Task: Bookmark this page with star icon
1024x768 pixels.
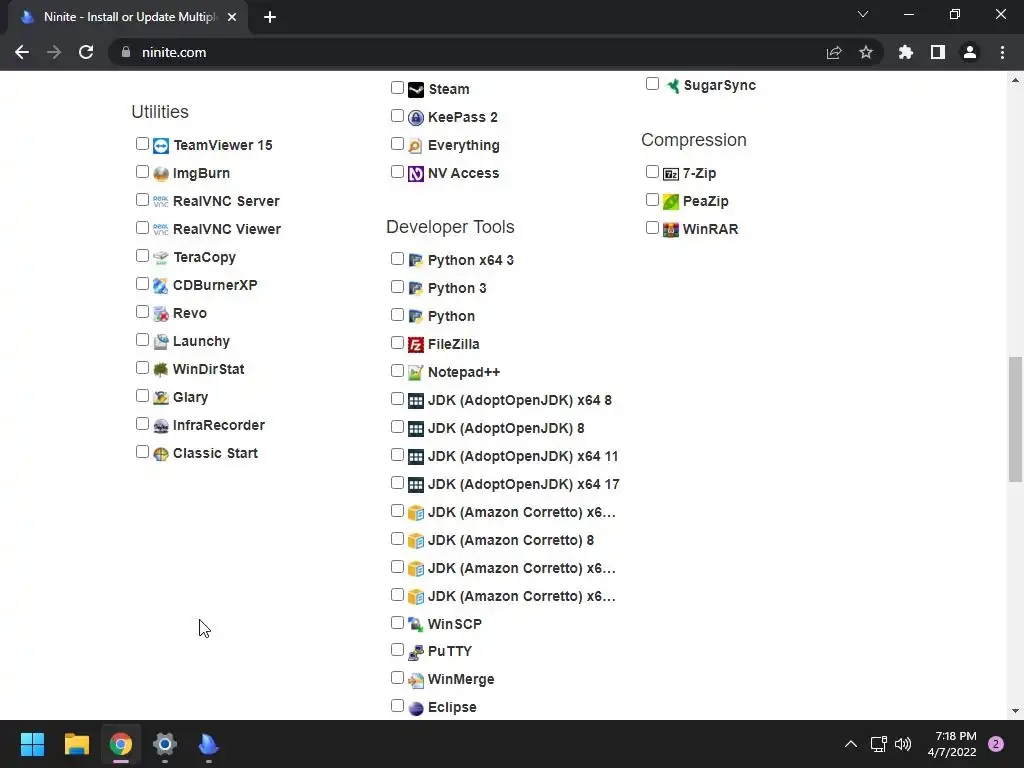Action: click(866, 52)
